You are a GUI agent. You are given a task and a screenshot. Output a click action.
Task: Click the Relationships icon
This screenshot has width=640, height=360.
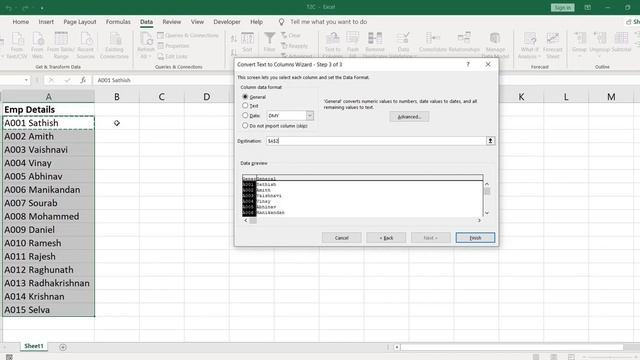464,42
